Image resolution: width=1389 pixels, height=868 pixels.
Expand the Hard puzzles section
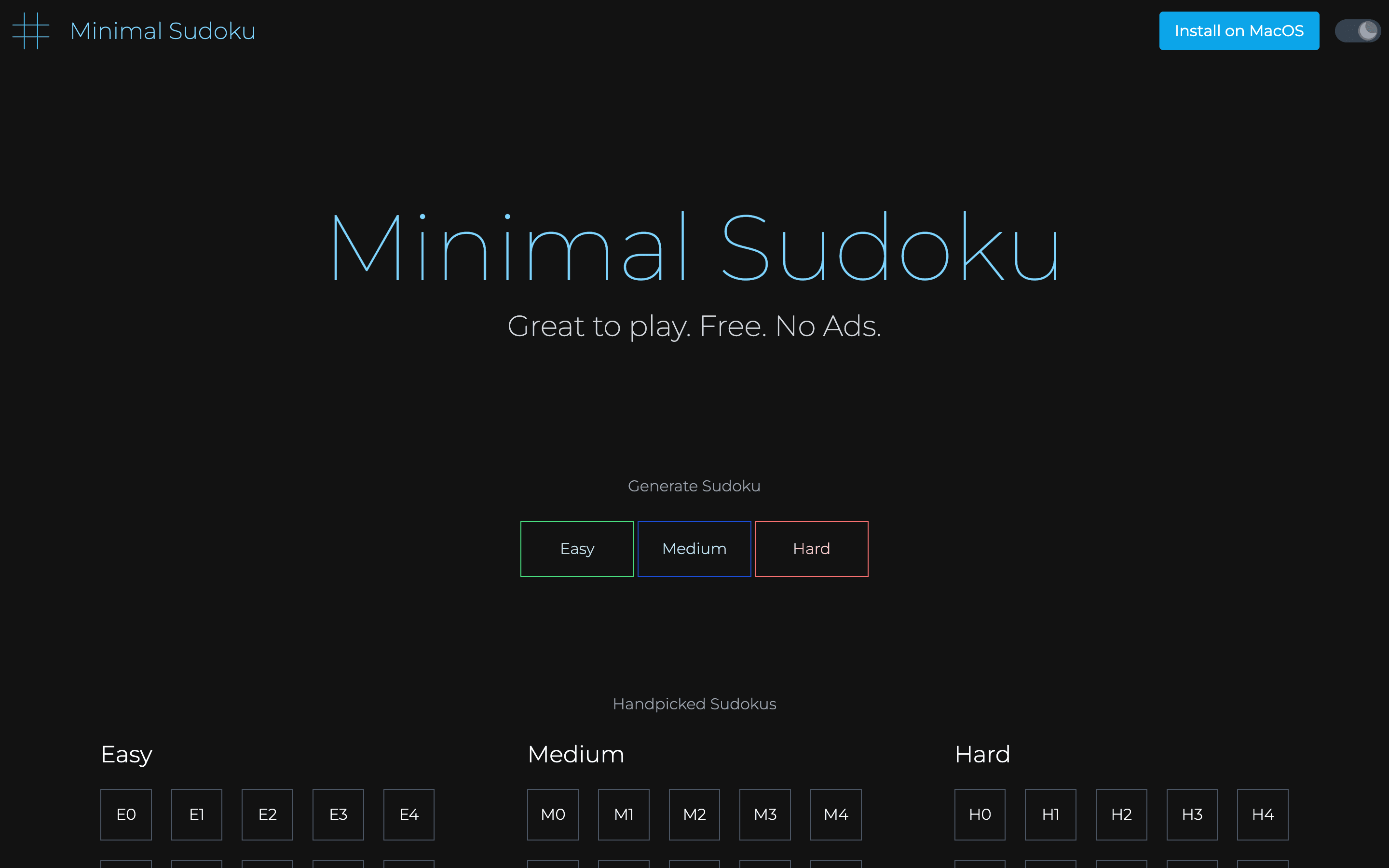[983, 754]
